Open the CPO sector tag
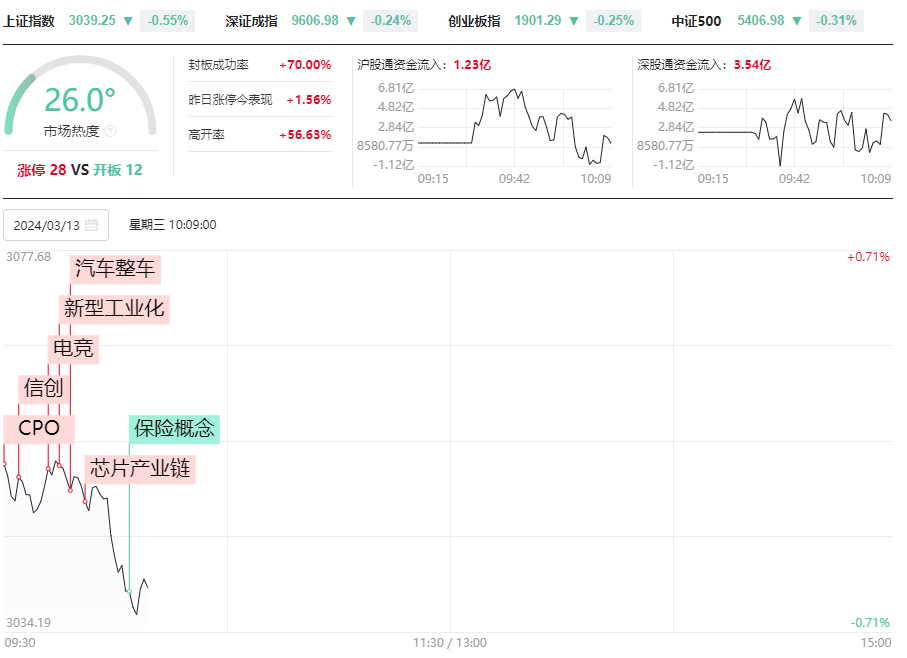Image resolution: width=907 pixels, height=658 pixels. tap(39, 428)
